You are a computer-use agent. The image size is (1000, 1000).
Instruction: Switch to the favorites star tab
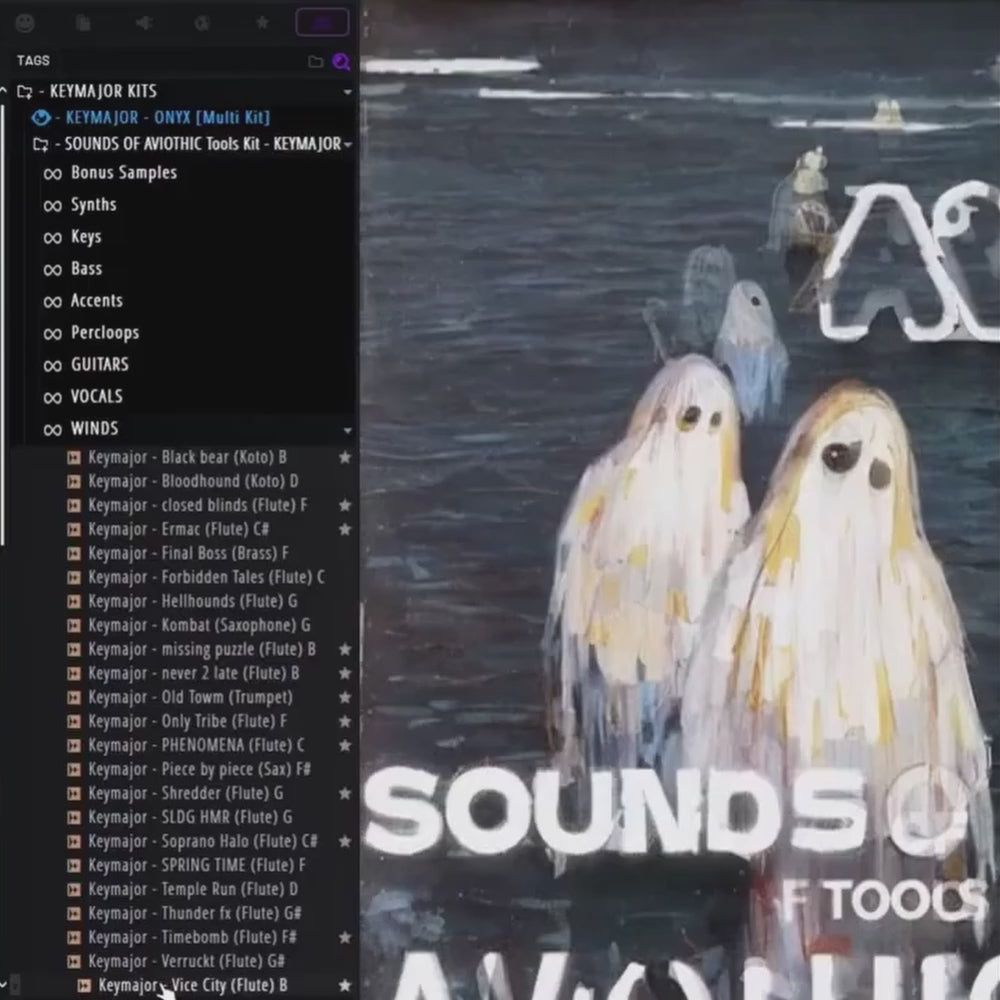tap(261, 22)
